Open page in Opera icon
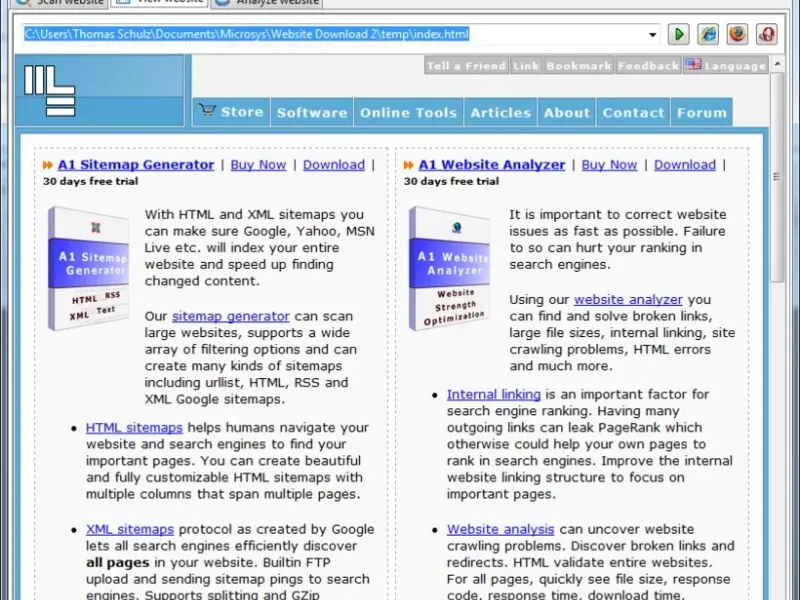Screen dimensions: 800x600 pyautogui.click(x=766, y=34)
